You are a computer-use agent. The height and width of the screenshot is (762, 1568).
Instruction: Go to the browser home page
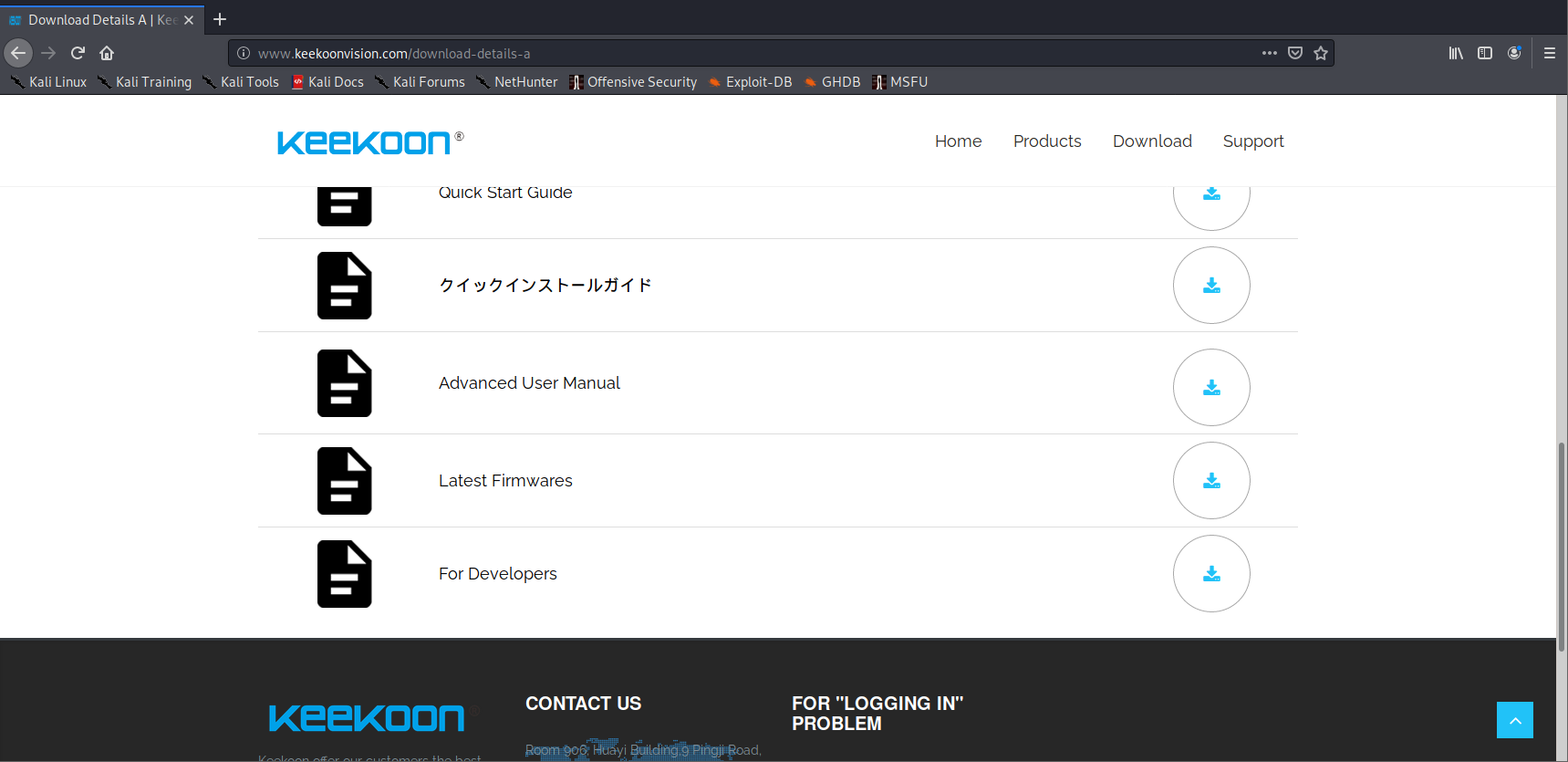(x=107, y=53)
